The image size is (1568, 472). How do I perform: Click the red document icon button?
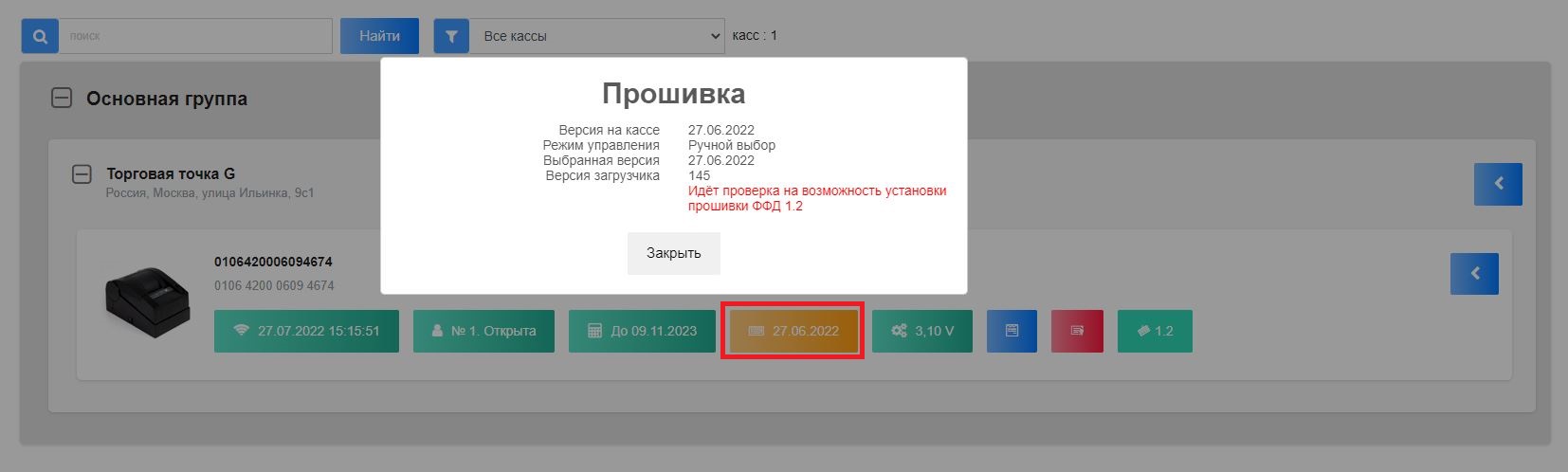(x=1077, y=331)
